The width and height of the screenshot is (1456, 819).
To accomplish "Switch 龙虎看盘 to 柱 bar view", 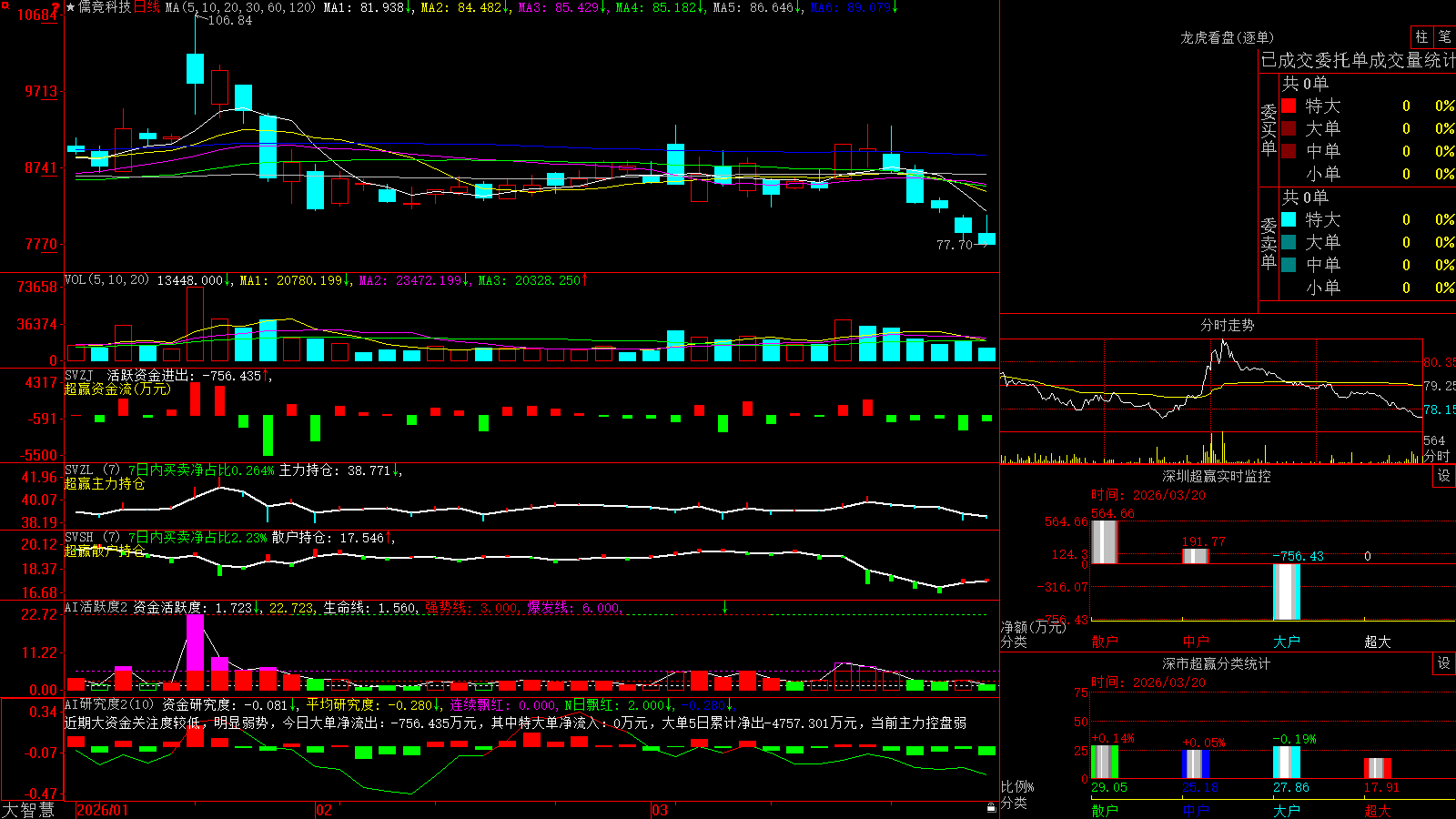I will (x=1421, y=36).
